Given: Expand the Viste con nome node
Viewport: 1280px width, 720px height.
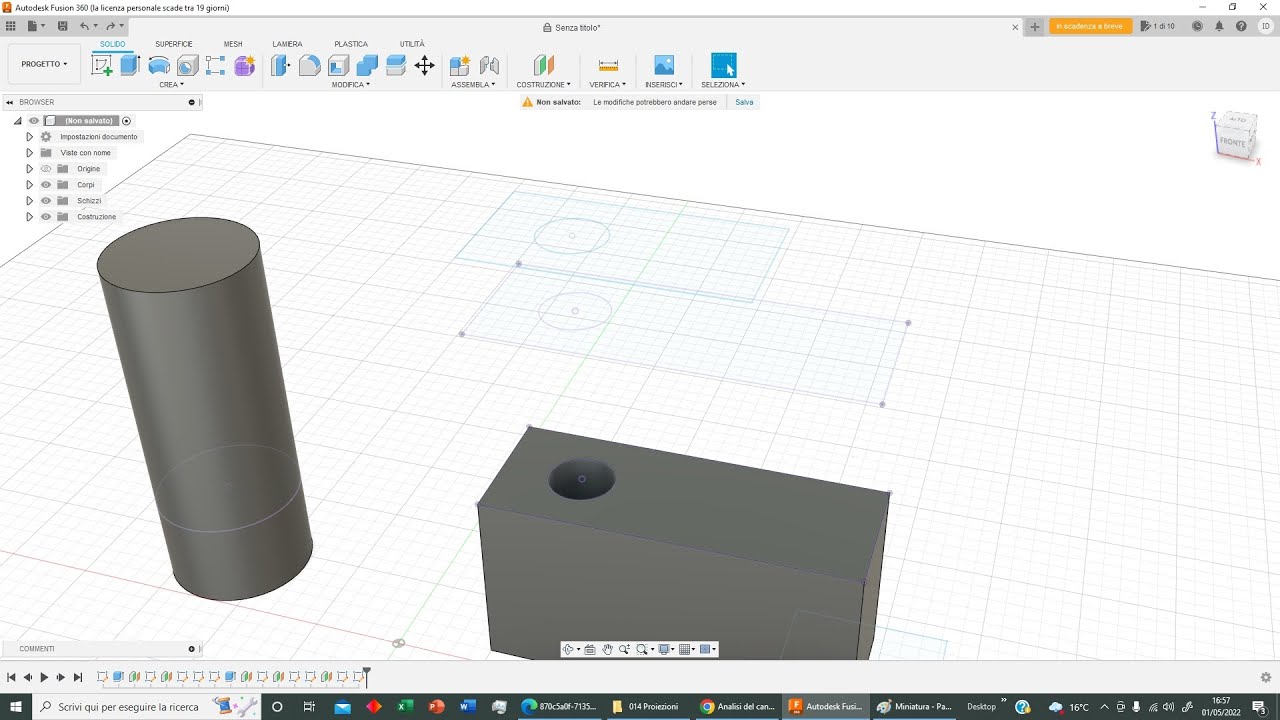Looking at the screenshot, I should 30,153.
